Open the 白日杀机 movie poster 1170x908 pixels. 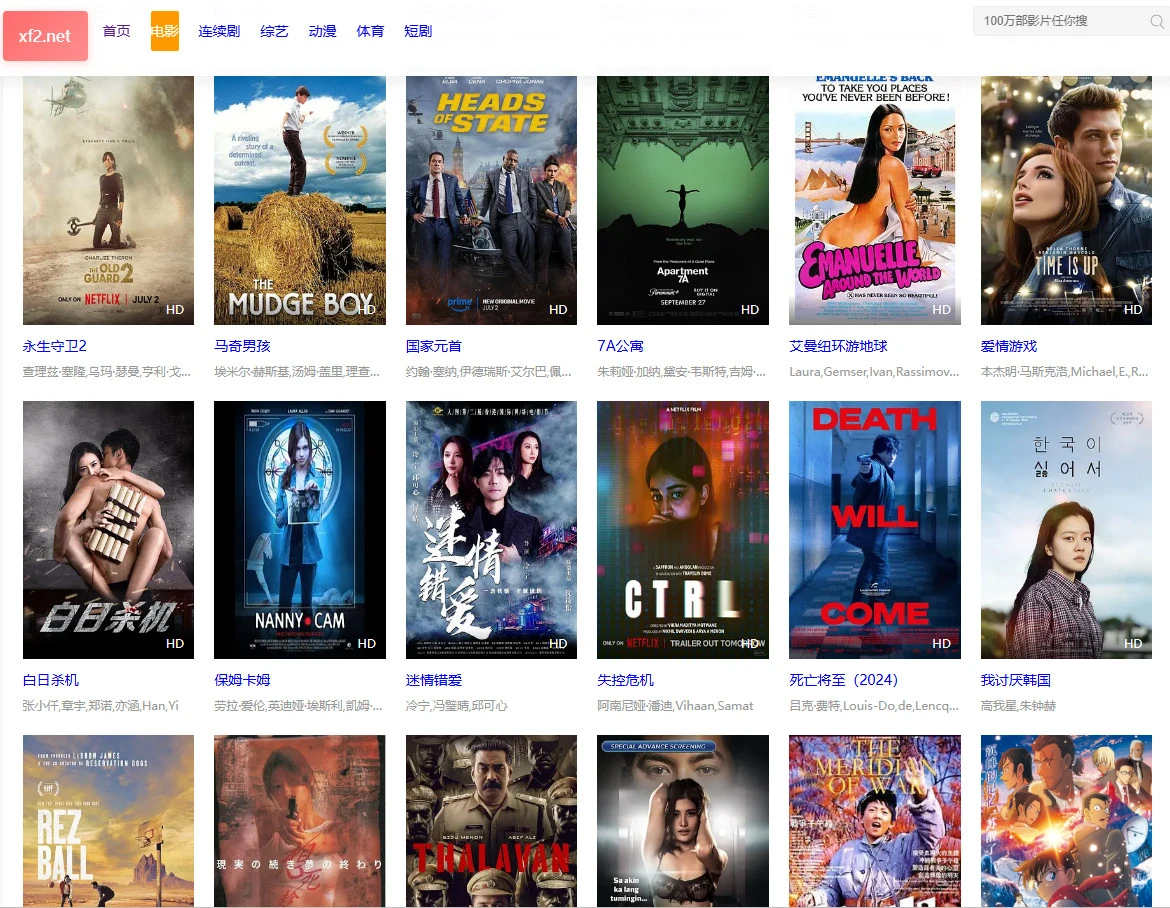coord(108,530)
